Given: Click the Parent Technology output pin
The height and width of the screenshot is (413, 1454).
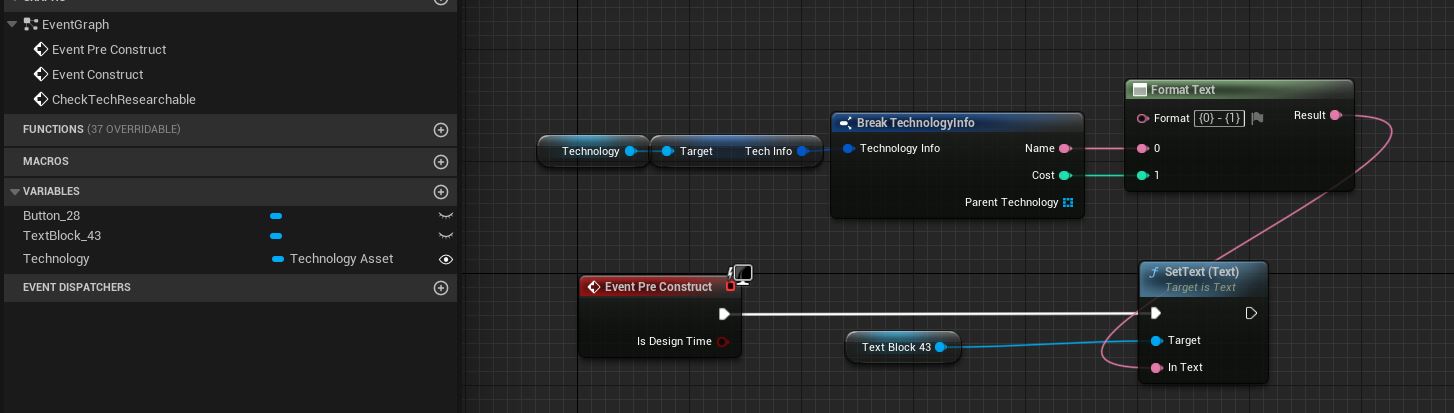Looking at the screenshot, I should click(1068, 203).
